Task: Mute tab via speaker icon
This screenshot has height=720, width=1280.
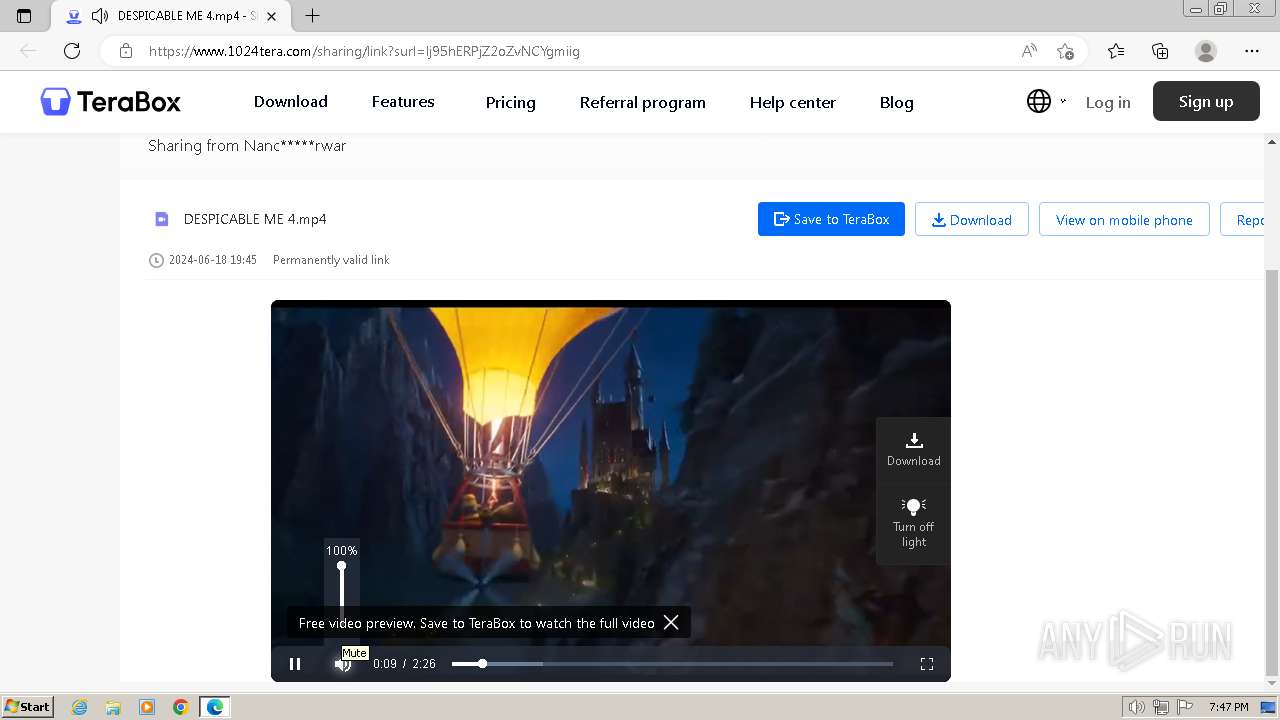Action: pyautogui.click(x=99, y=16)
